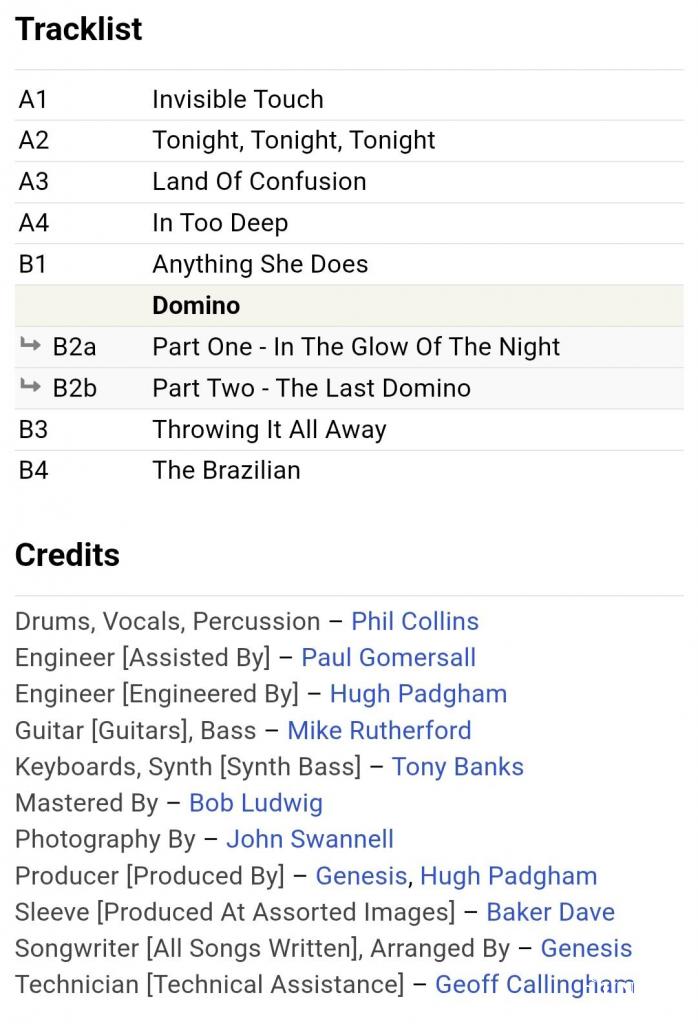
Task: Visit the Mike Rutherford artist page
Action: click(x=379, y=730)
